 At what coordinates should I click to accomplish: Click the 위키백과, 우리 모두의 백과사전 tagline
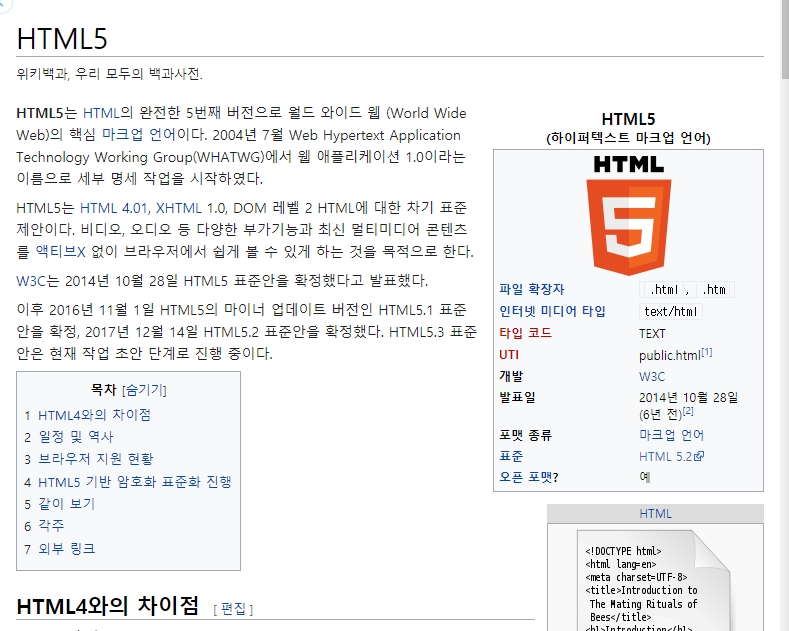tap(109, 74)
